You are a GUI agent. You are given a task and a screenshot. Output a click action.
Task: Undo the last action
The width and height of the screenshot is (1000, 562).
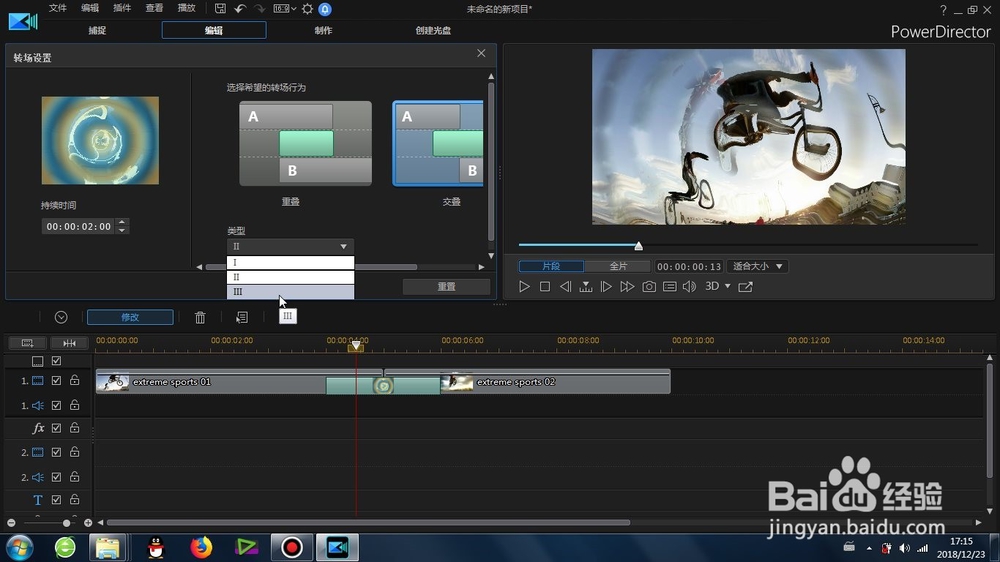point(240,8)
